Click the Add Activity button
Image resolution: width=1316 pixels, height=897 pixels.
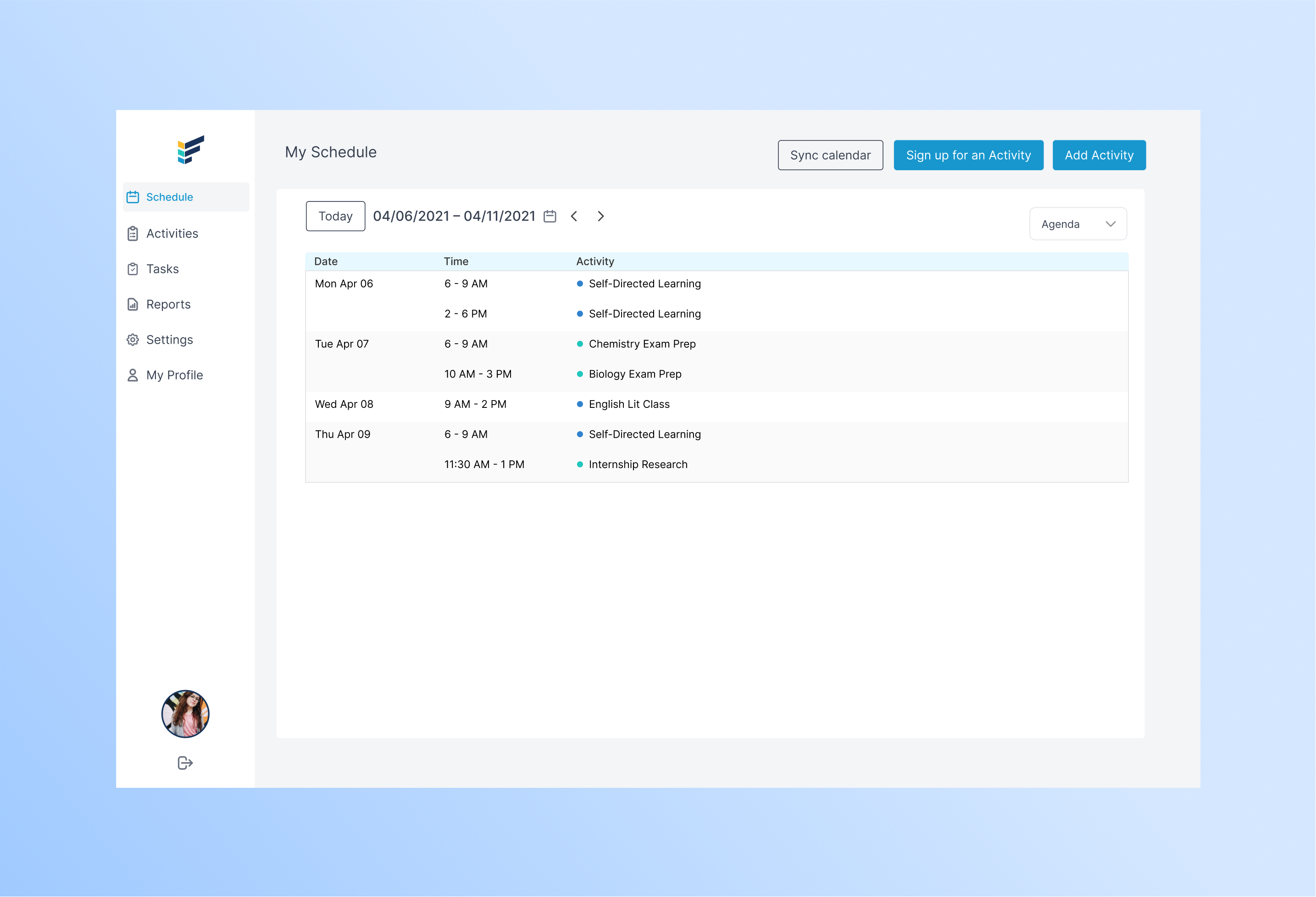[1099, 155]
